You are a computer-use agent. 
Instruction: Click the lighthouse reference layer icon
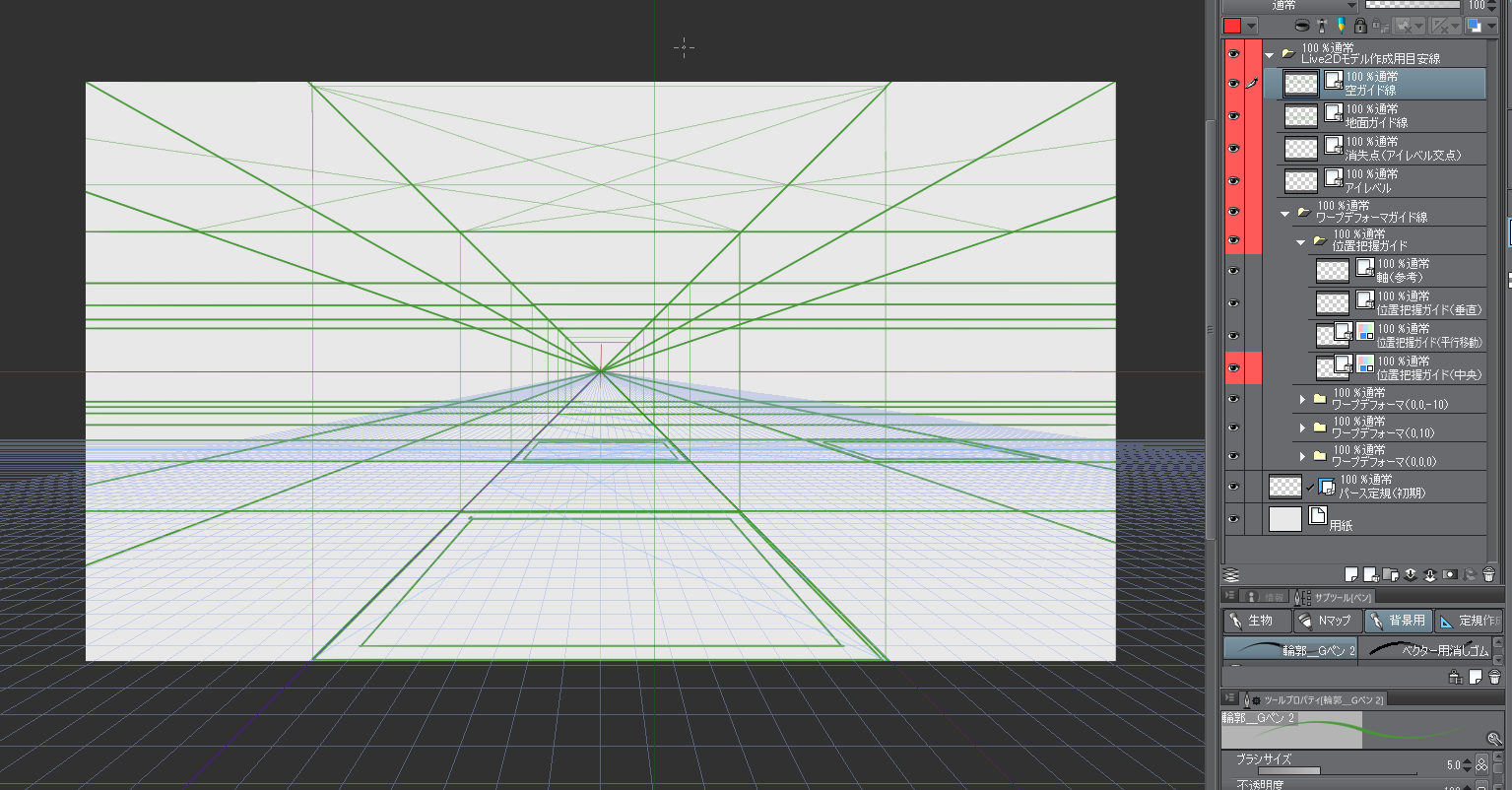point(1322,26)
